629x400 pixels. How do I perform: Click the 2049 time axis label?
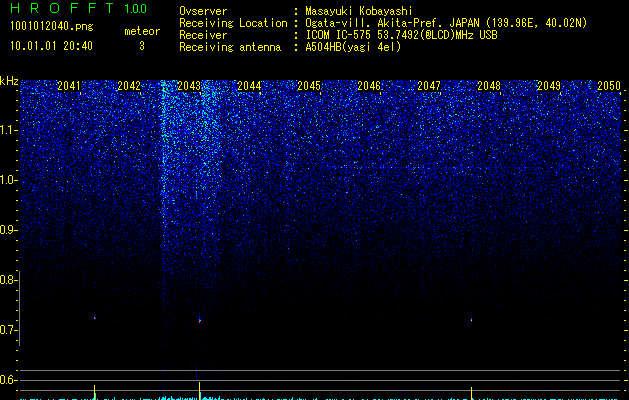click(x=549, y=86)
